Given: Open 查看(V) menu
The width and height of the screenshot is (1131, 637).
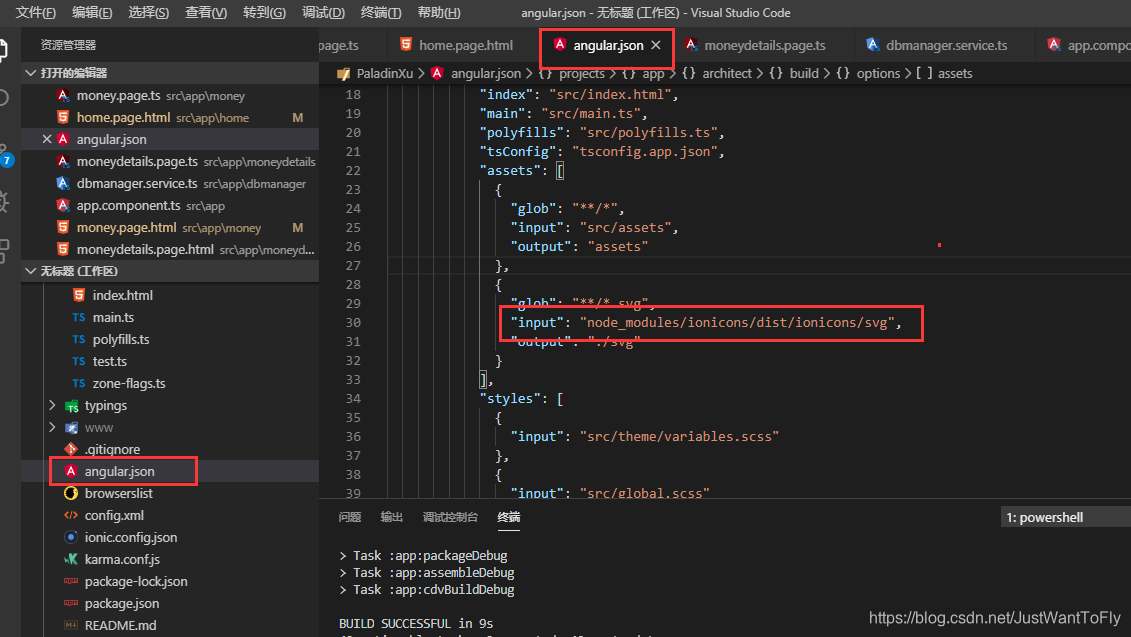Looking at the screenshot, I should (206, 13).
